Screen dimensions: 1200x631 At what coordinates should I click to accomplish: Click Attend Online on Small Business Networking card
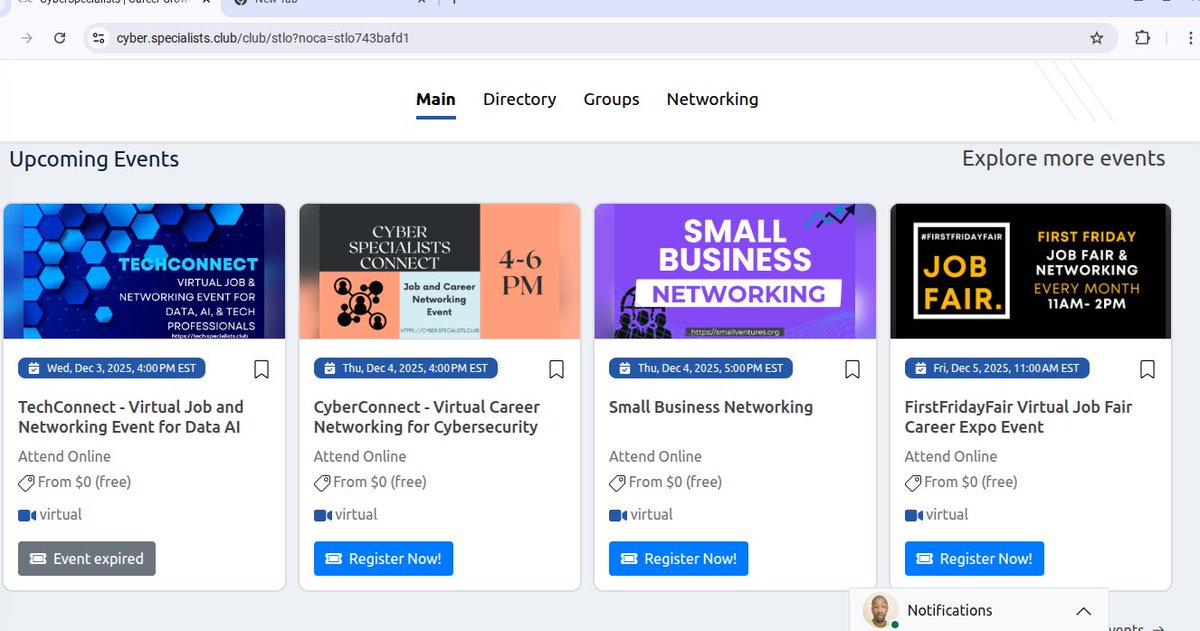[655, 456]
